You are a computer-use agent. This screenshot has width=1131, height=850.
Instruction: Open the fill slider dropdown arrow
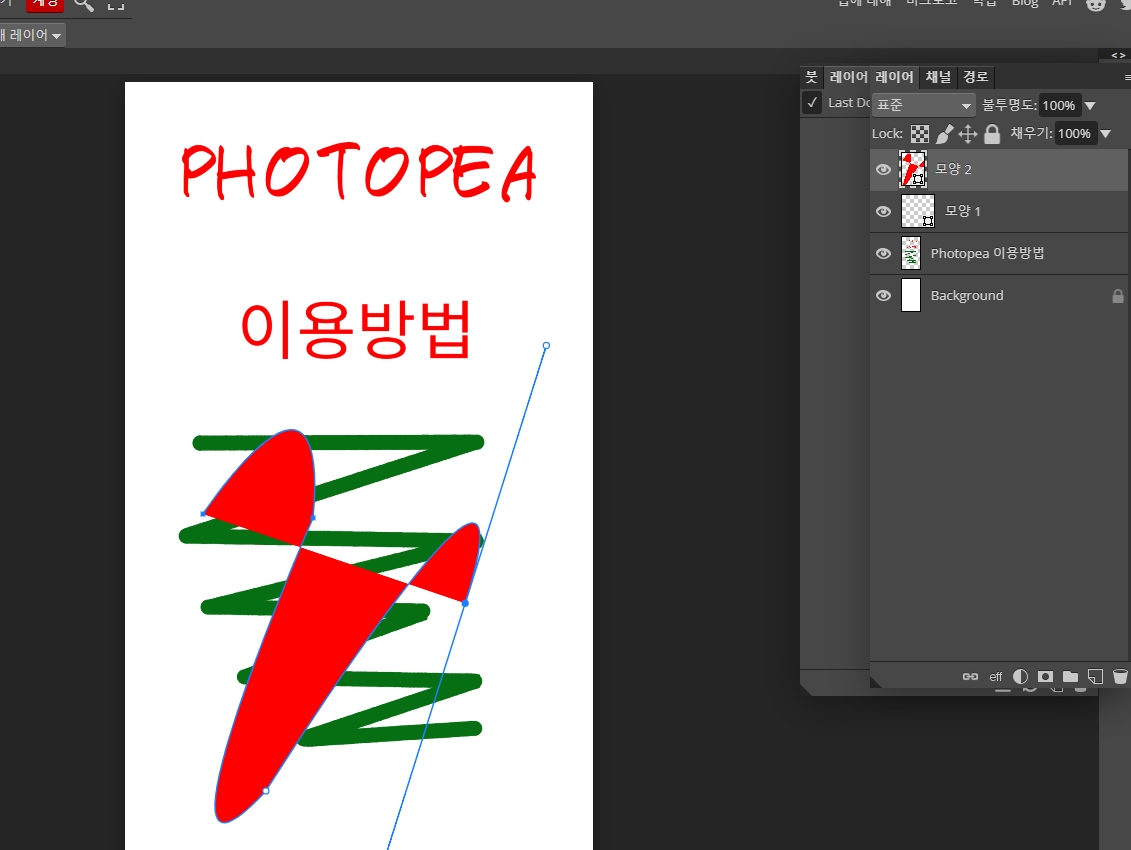tap(1106, 133)
